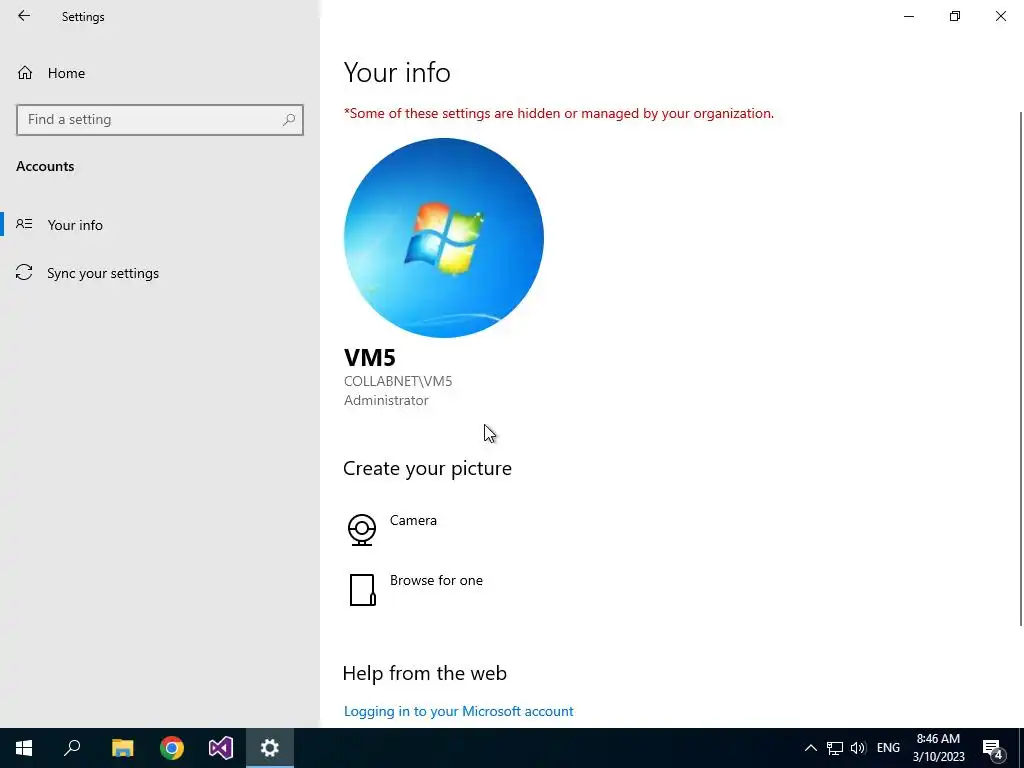Open the Windows Start menu
This screenshot has height=768, width=1024.
(24, 748)
